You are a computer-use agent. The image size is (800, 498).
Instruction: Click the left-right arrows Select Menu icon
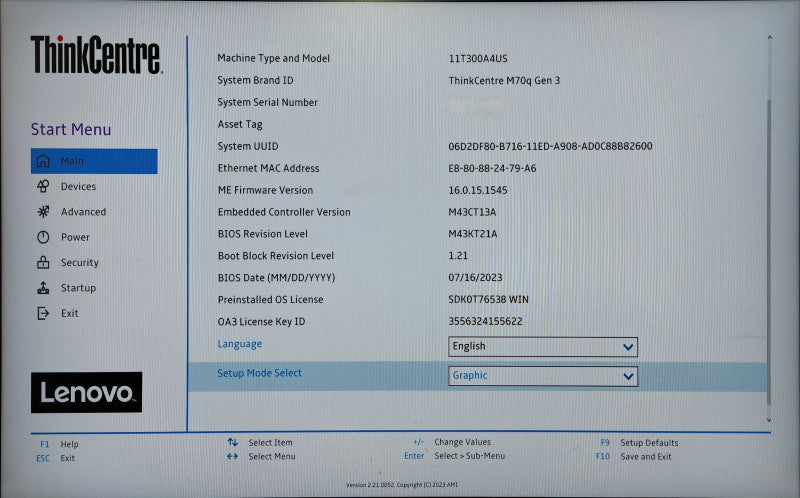233,456
